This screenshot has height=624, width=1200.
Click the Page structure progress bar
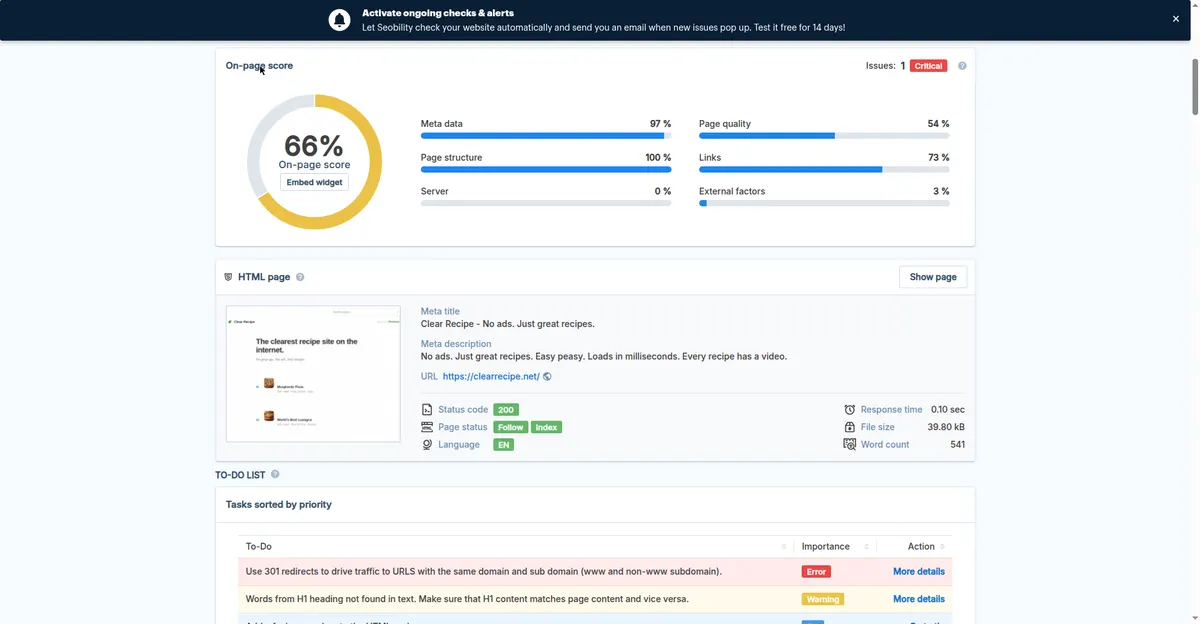click(x=545, y=170)
